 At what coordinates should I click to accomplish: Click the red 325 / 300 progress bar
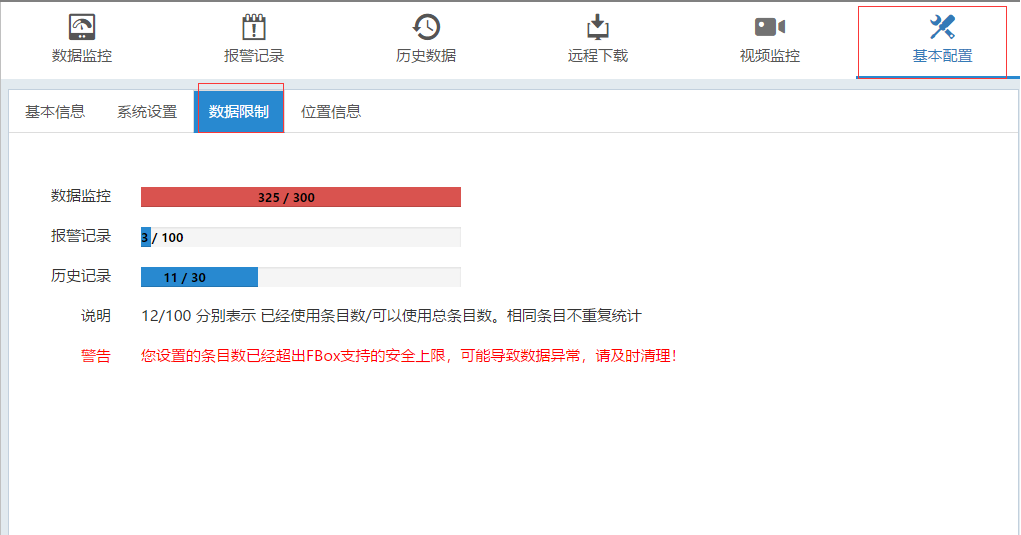[x=301, y=197]
